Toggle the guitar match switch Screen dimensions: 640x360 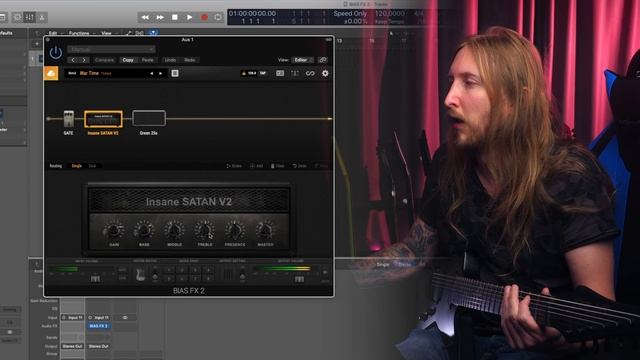pos(155,275)
